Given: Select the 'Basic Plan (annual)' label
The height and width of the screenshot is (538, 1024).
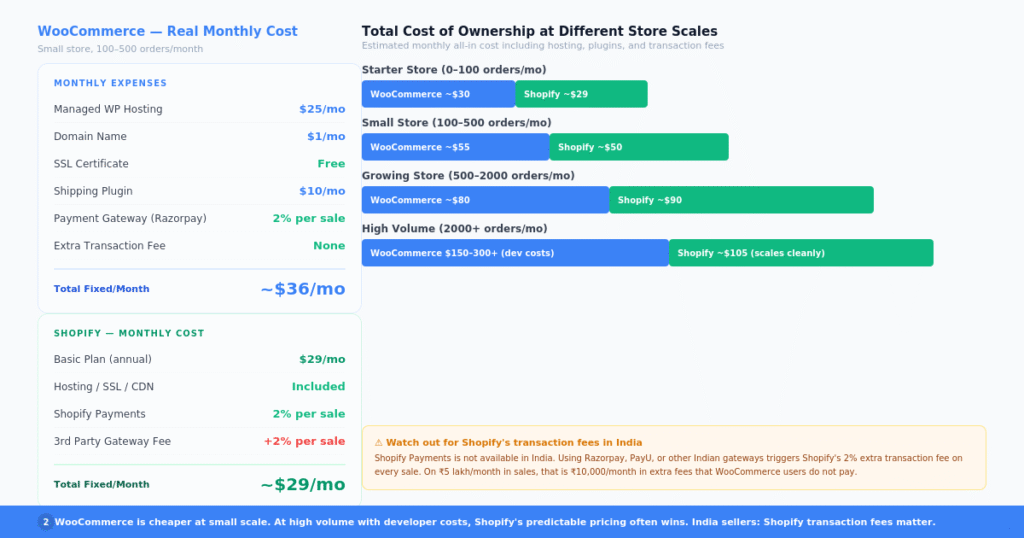Looking at the screenshot, I should (x=103, y=359).
